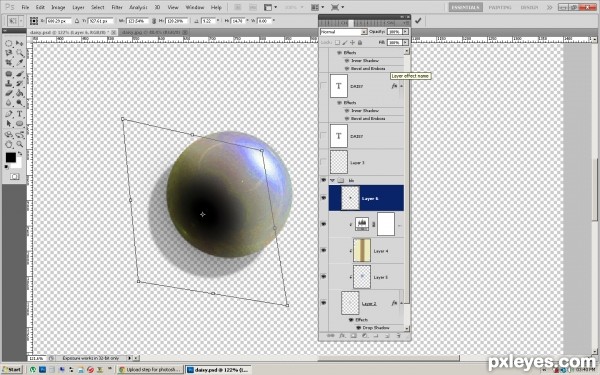This screenshot has width=600, height=375.
Task: Select the Zoom tool in toolbox
Action: point(20,144)
